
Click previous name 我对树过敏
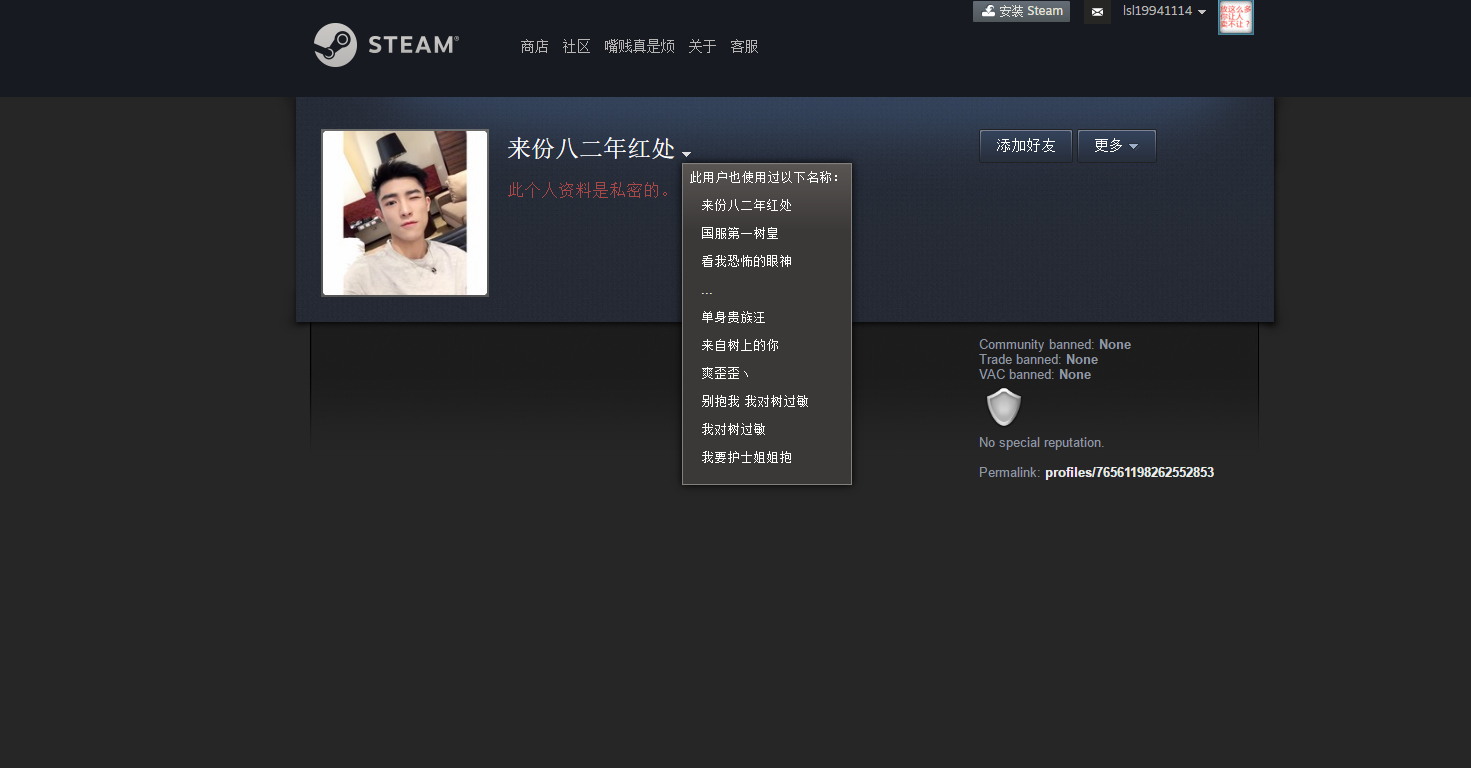[x=733, y=429]
